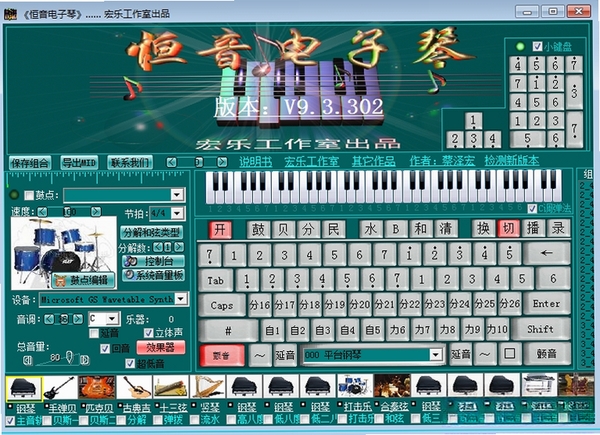Open the key selector dropdown showing C
Viewport: 600px width, 435px height.
[x=113, y=318]
